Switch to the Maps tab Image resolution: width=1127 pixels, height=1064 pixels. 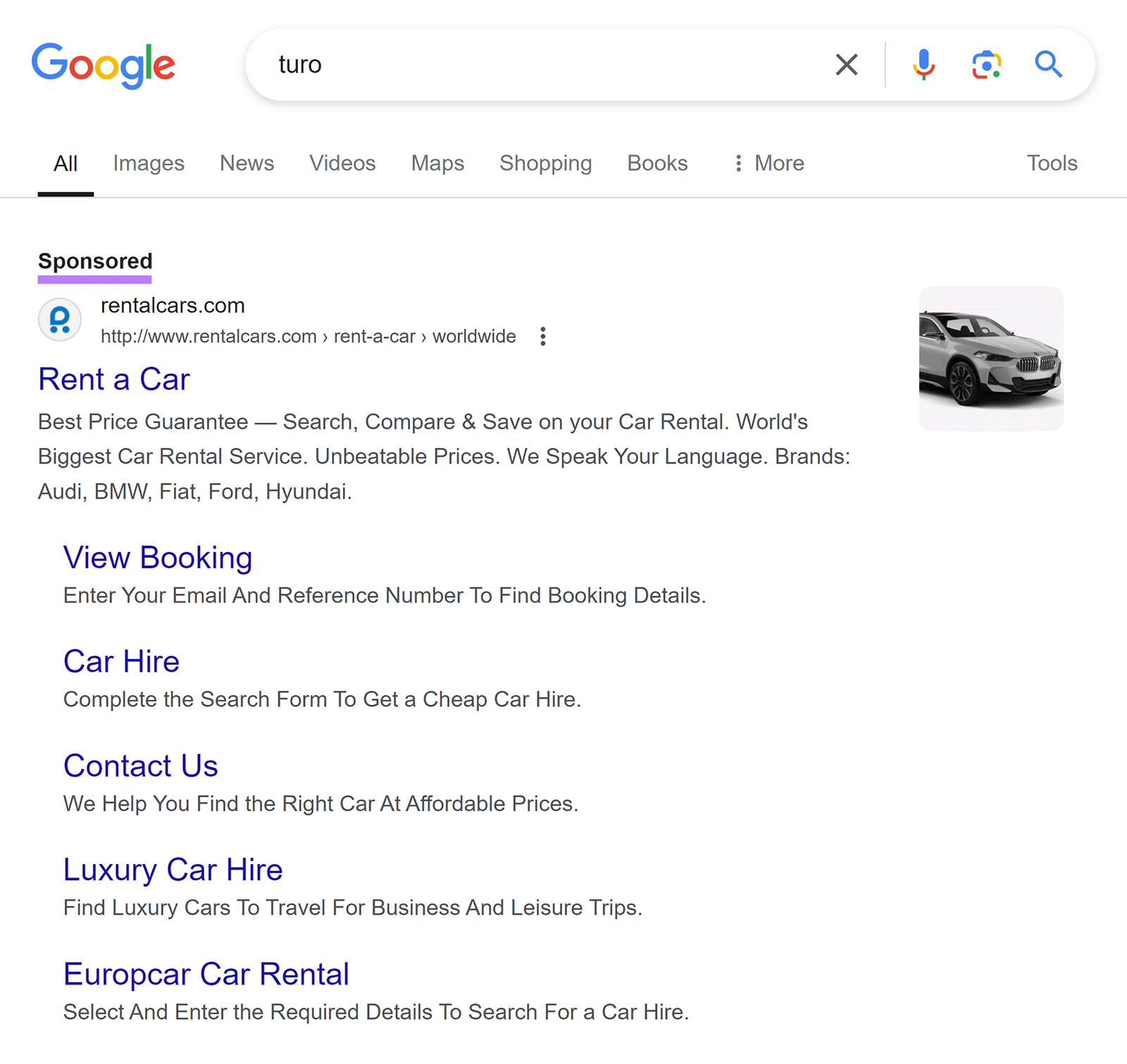click(x=437, y=163)
